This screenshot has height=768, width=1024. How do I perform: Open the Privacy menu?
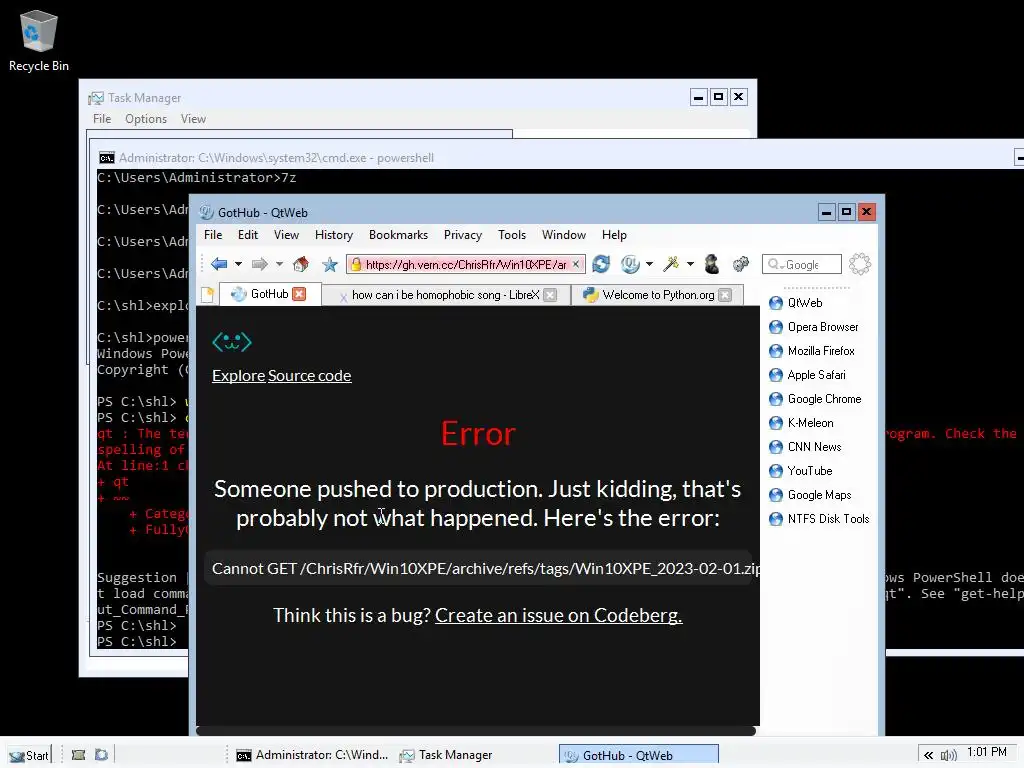point(462,234)
